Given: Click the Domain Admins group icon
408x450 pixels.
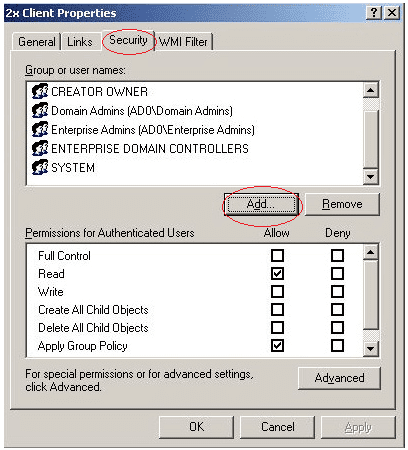Looking at the screenshot, I should [40, 110].
